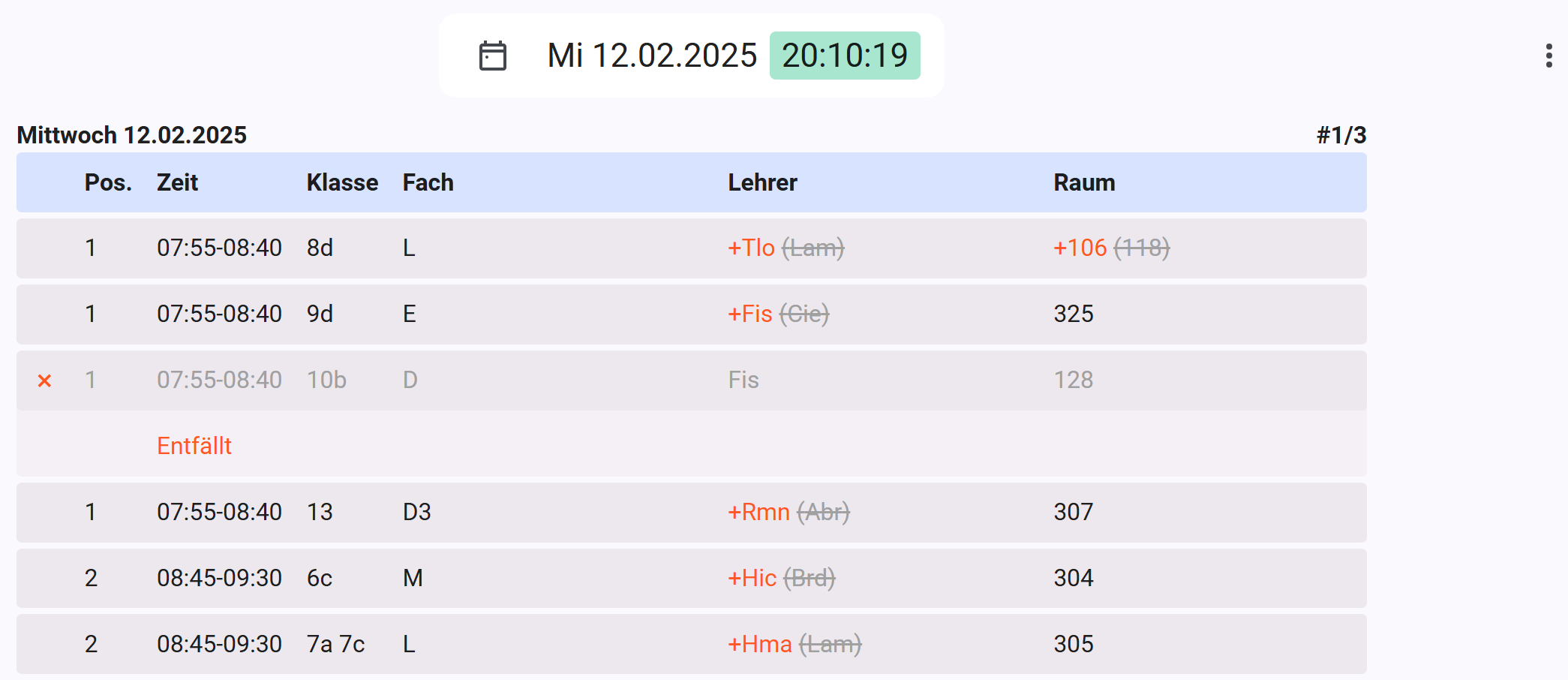Click substitute teacher +Hma for 7a 7c
The height and width of the screenshot is (680, 1568).
click(760, 644)
